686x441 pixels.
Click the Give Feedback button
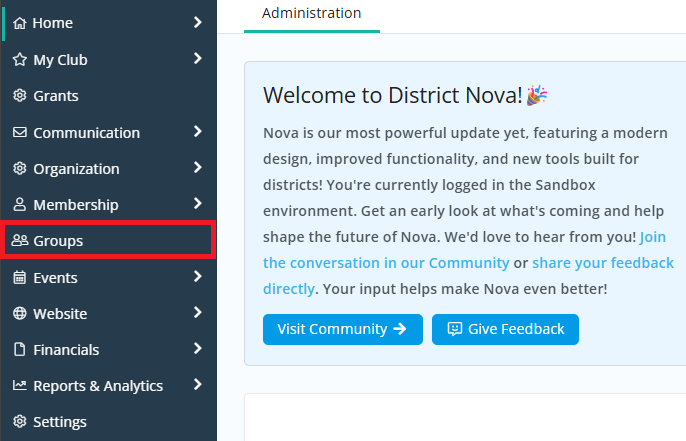[505, 329]
